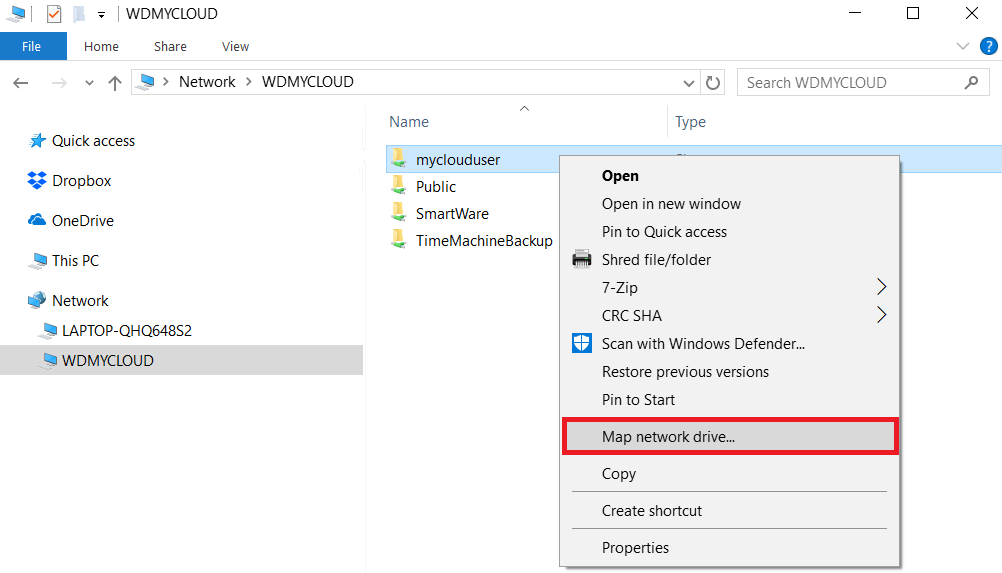Choose Map network drive in context menu
1002x573 pixels.
tap(730, 437)
